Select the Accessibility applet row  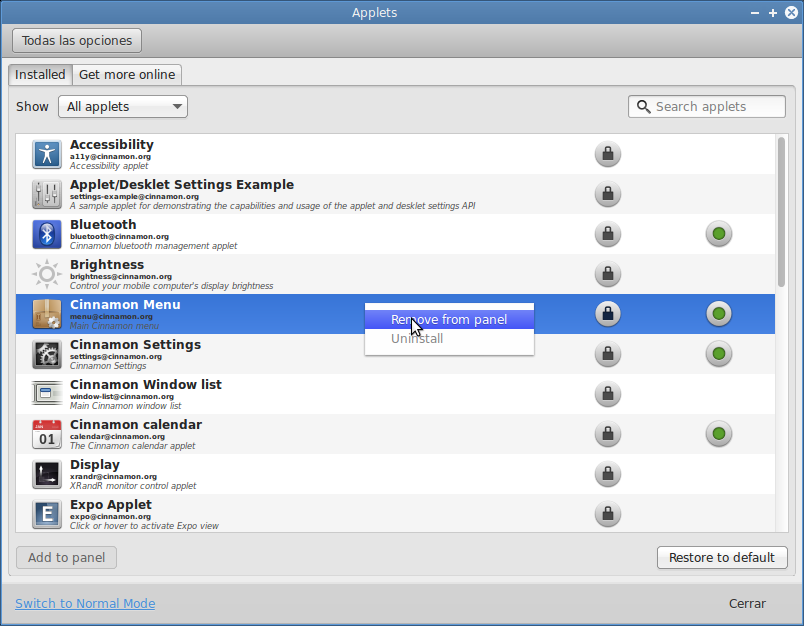(x=395, y=154)
